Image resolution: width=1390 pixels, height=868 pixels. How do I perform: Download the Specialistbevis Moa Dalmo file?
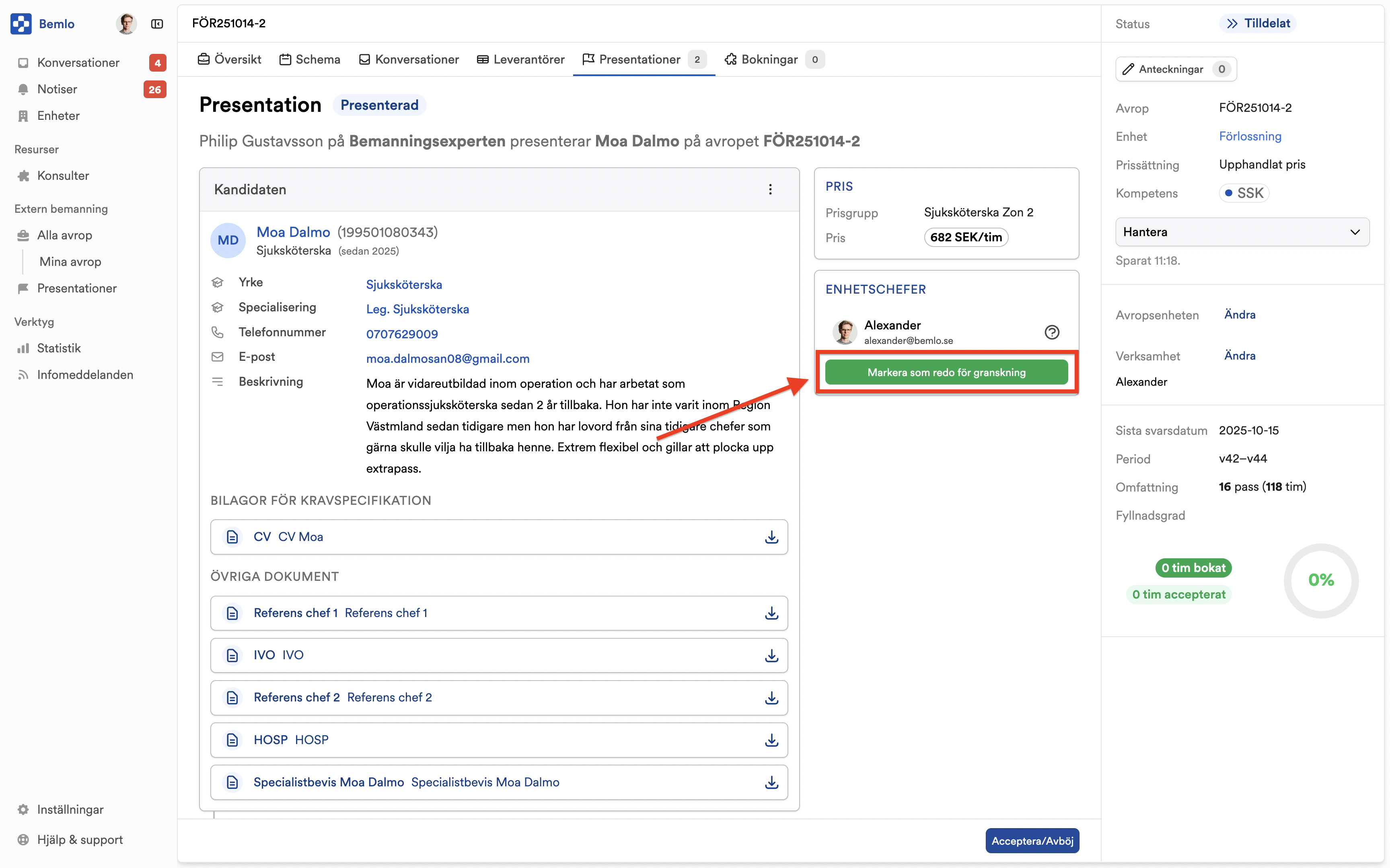pyautogui.click(x=771, y=782)
